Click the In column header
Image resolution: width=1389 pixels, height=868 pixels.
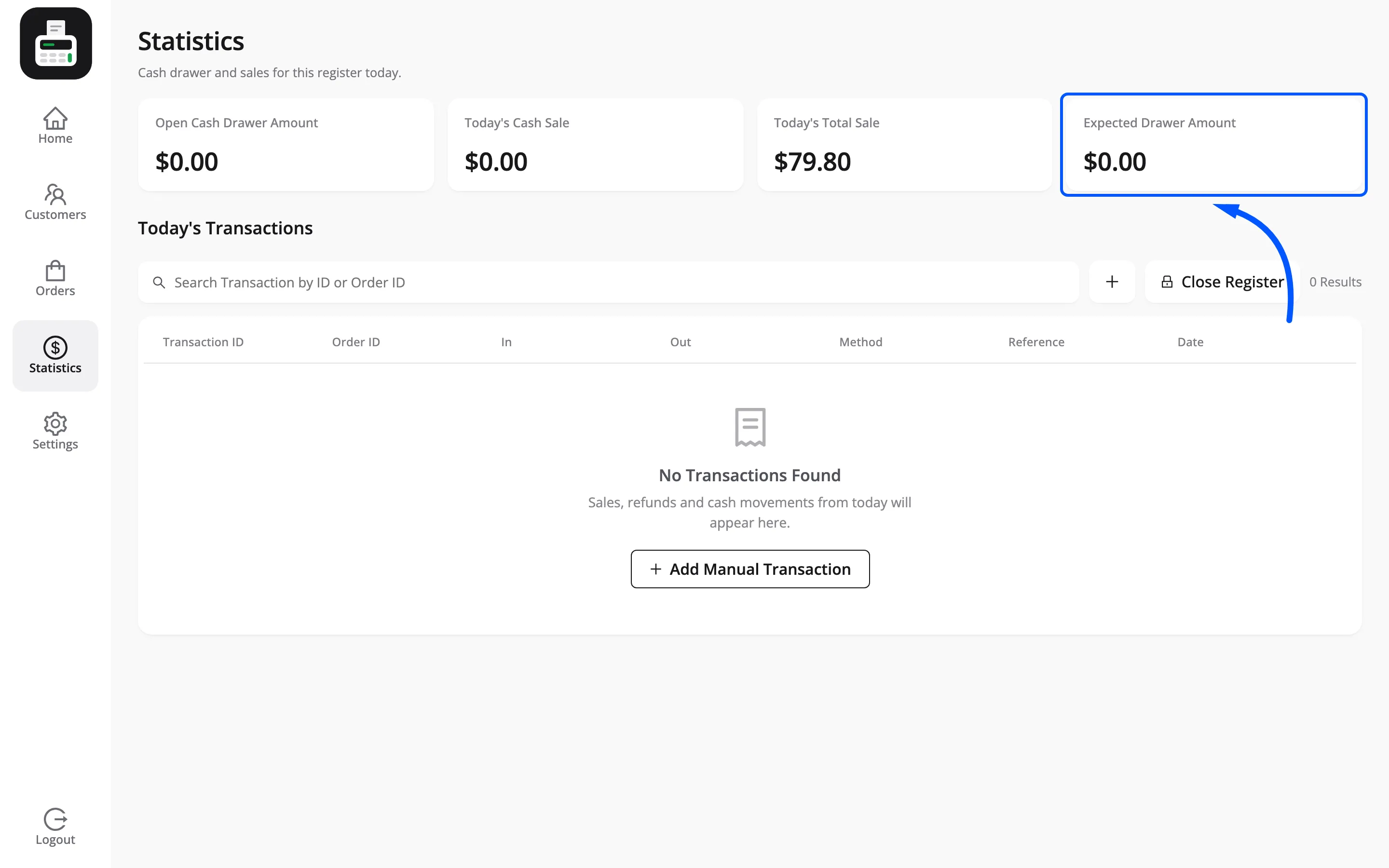pyautogui.click(x=506, y=342)
